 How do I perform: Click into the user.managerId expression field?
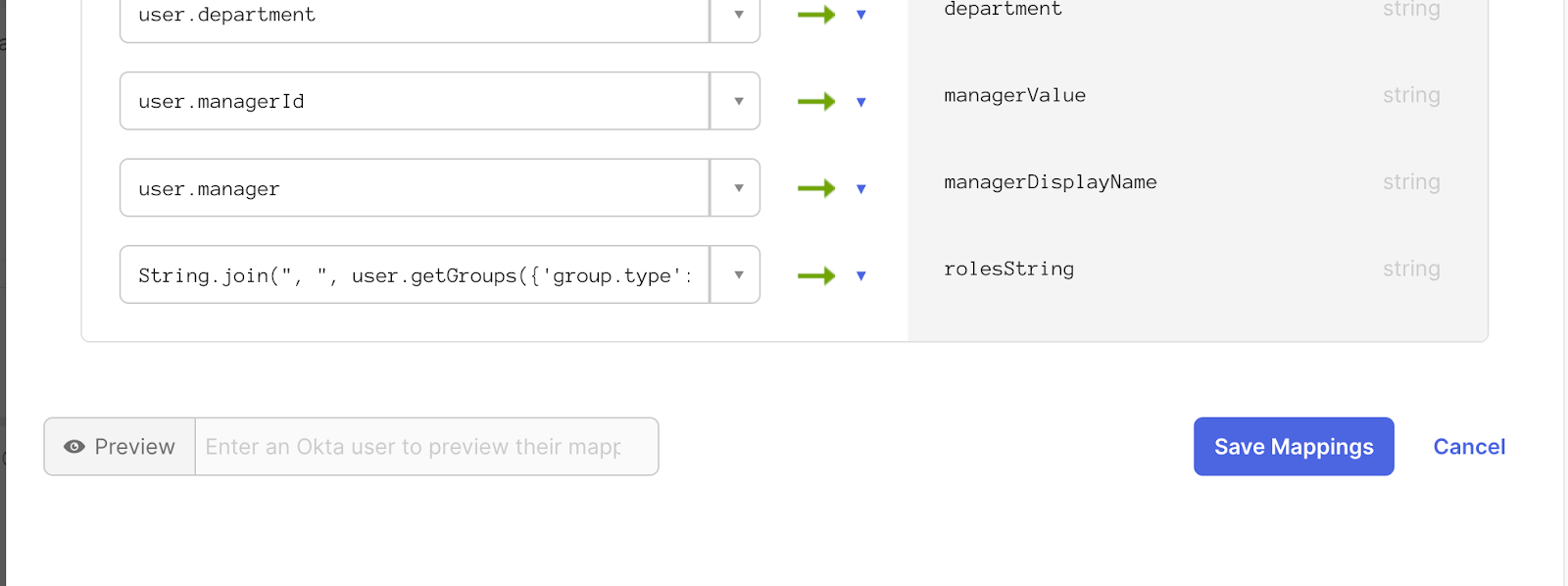tap(414, 101)
